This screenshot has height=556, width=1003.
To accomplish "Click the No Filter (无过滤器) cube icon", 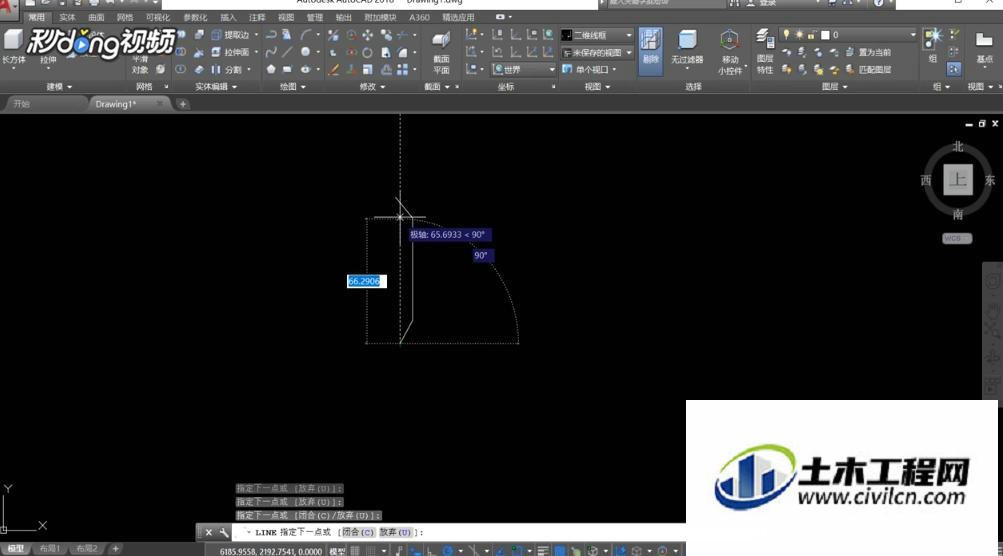I will click(x=688, y=41).
